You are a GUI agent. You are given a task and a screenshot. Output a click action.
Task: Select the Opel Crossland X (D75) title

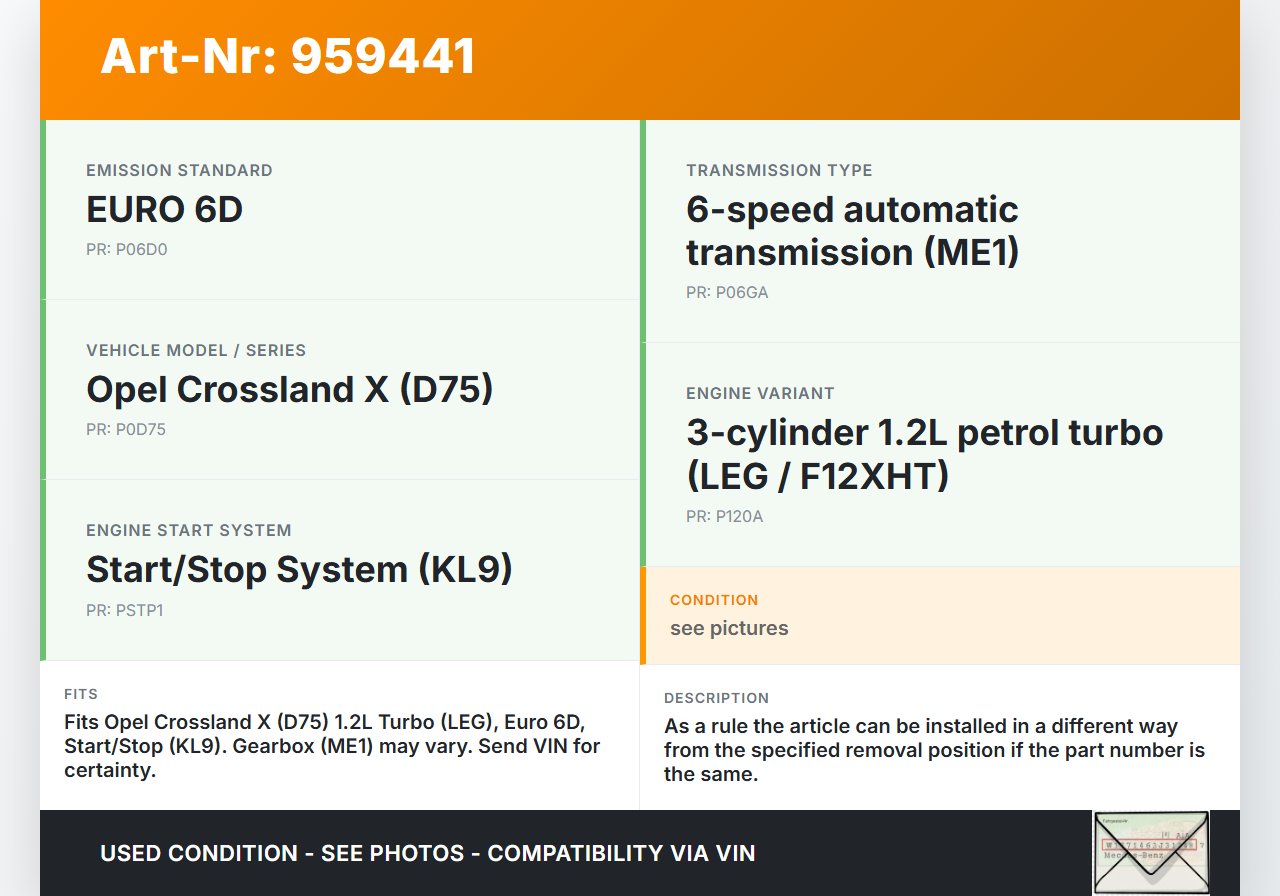tap(290, 390)
